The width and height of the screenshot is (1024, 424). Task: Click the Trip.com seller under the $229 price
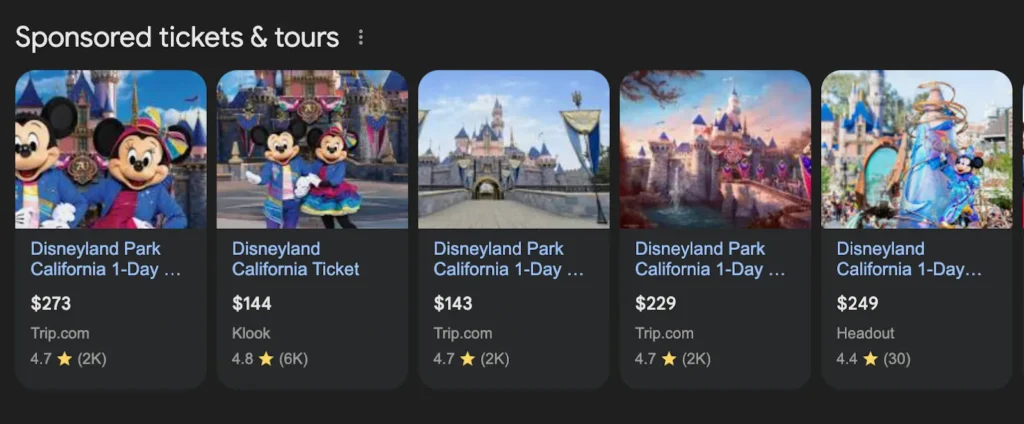pos(664,333)
